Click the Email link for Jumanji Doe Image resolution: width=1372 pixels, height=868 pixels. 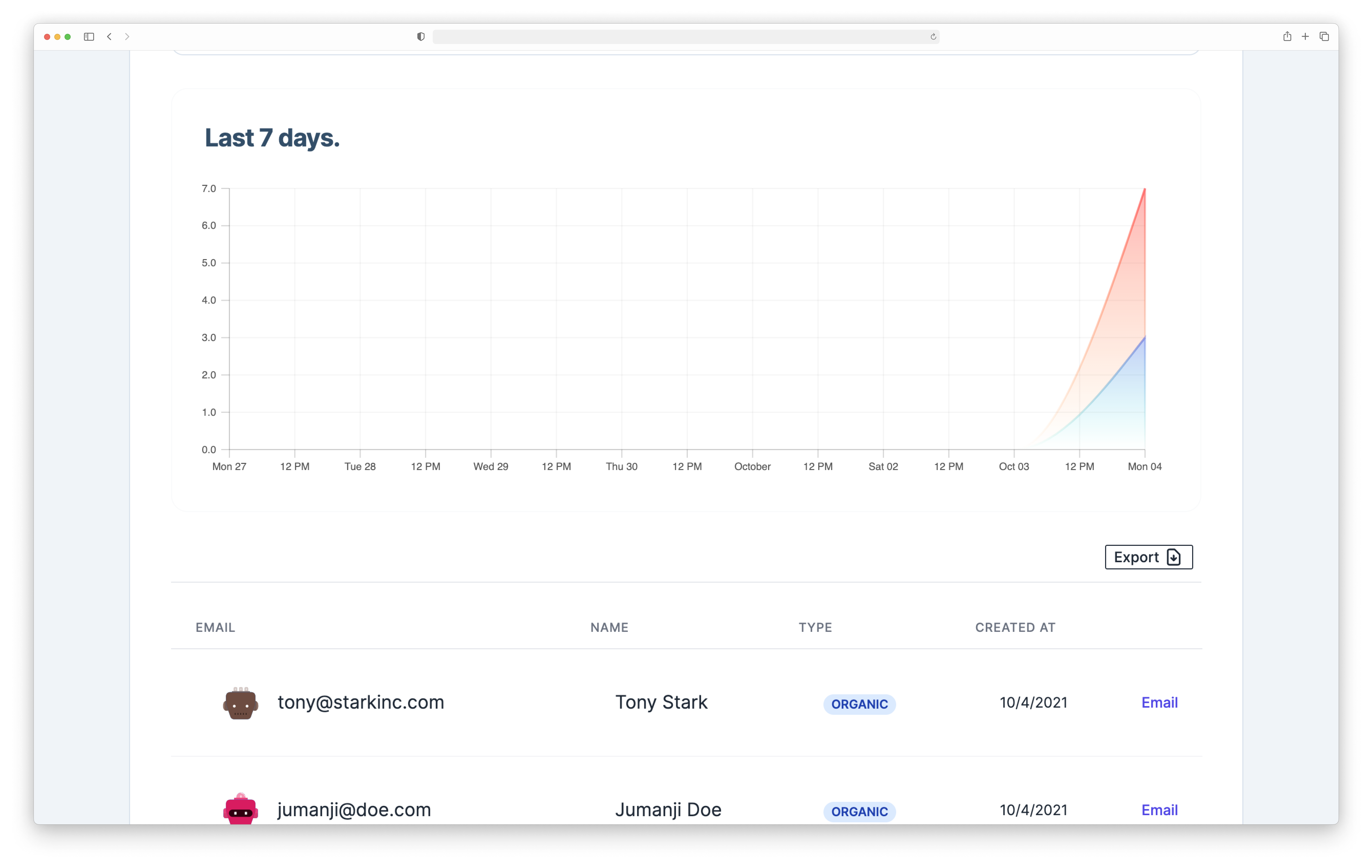coord(1159,809)
